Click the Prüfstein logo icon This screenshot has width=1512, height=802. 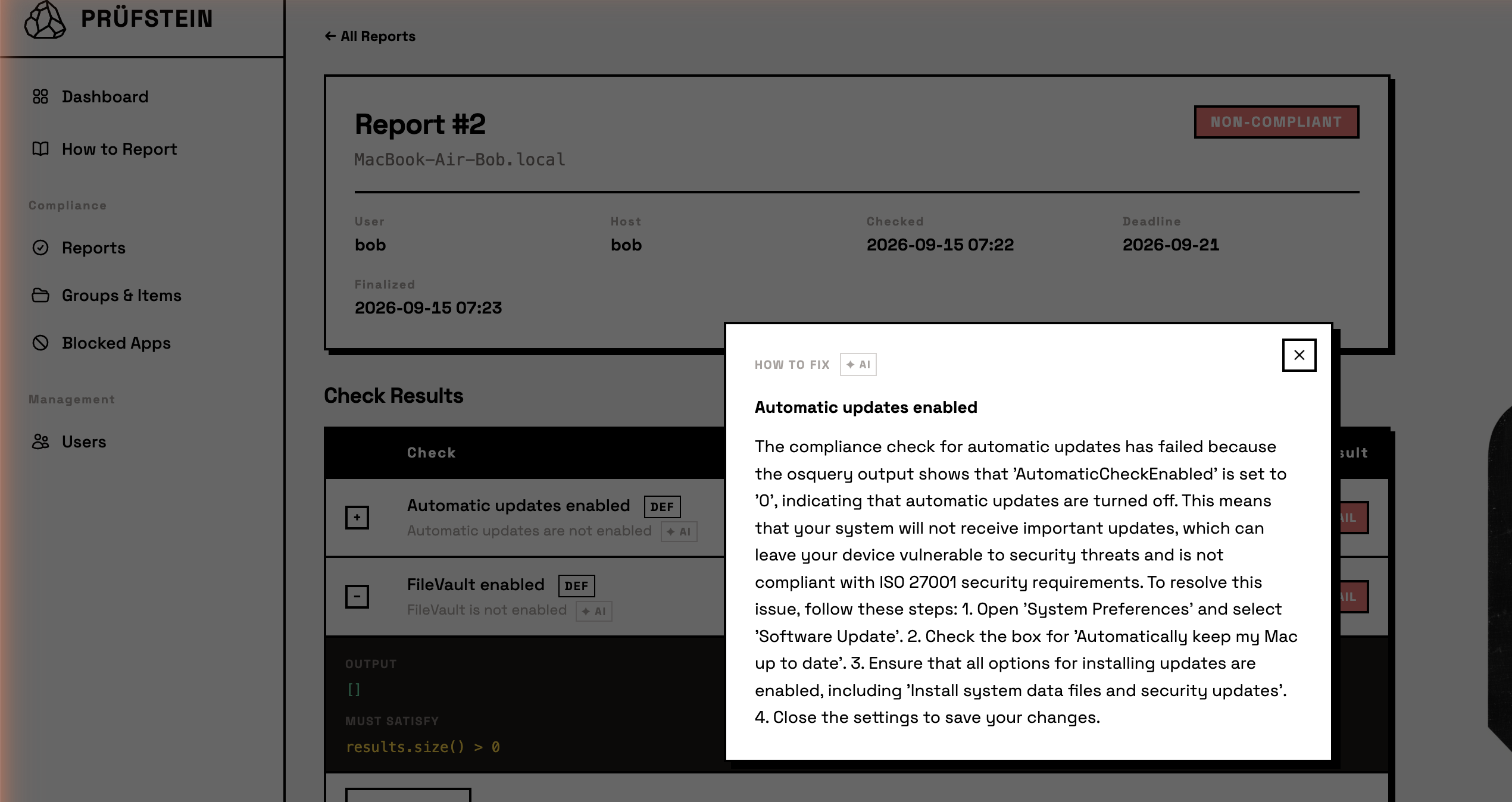[x=45, y=19]
